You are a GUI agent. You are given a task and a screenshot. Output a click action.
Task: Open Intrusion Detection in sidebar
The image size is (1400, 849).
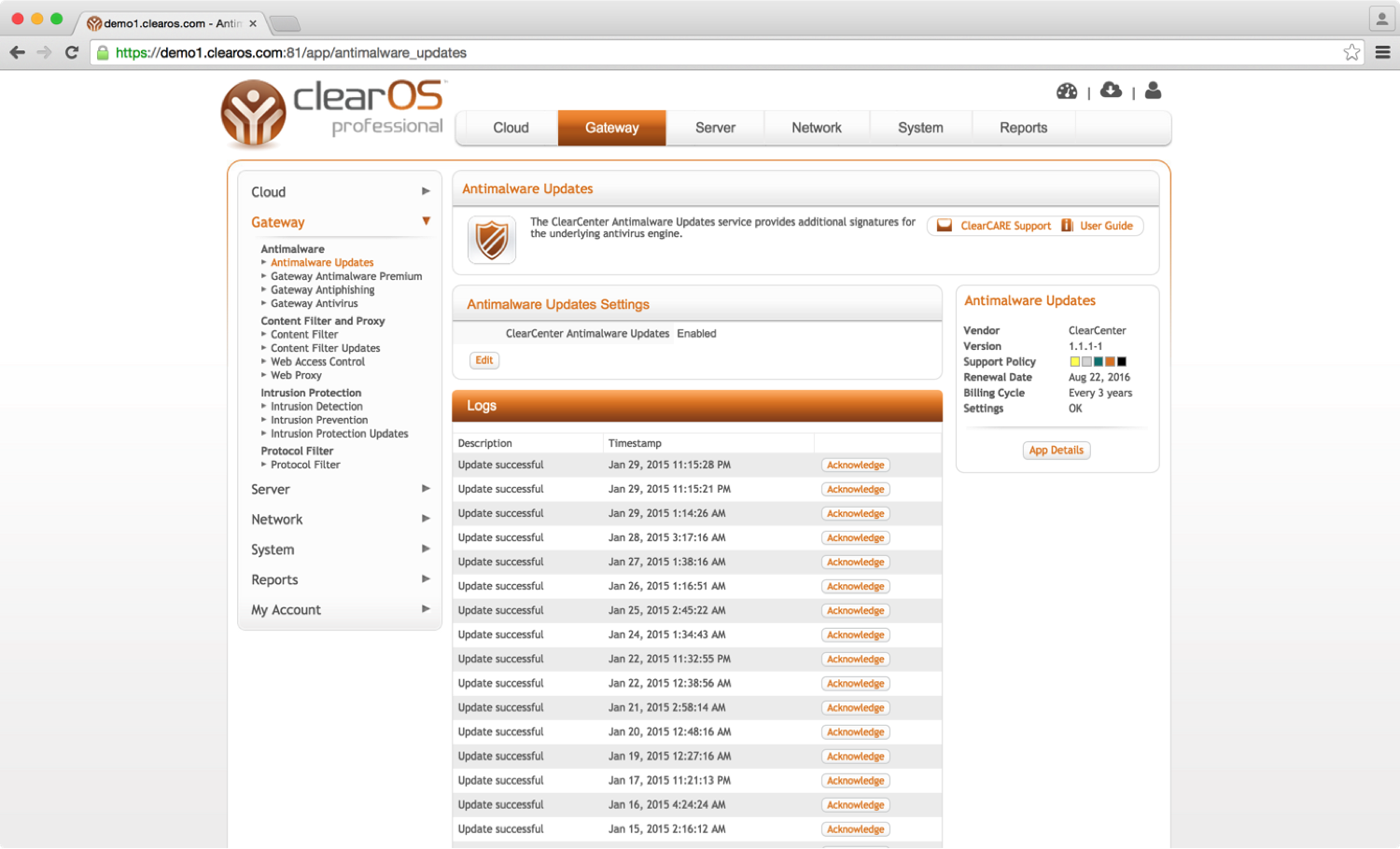pos(316,407)
